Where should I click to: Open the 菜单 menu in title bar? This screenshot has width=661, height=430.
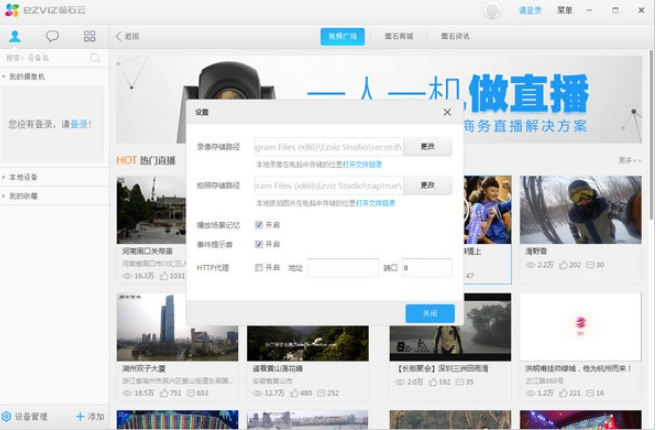click(564, 10)
